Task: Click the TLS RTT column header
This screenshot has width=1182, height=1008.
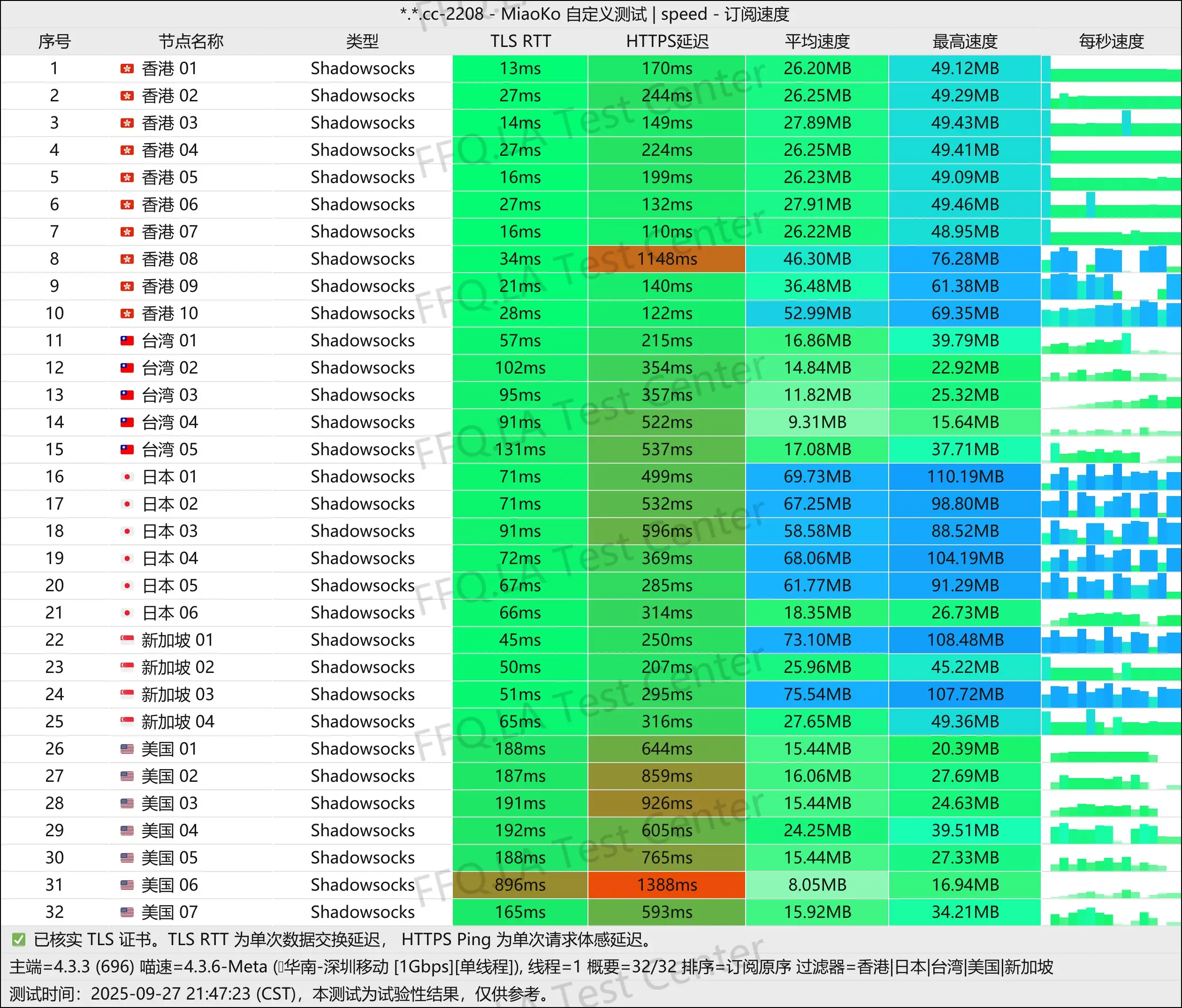Action: click(520, 42)
